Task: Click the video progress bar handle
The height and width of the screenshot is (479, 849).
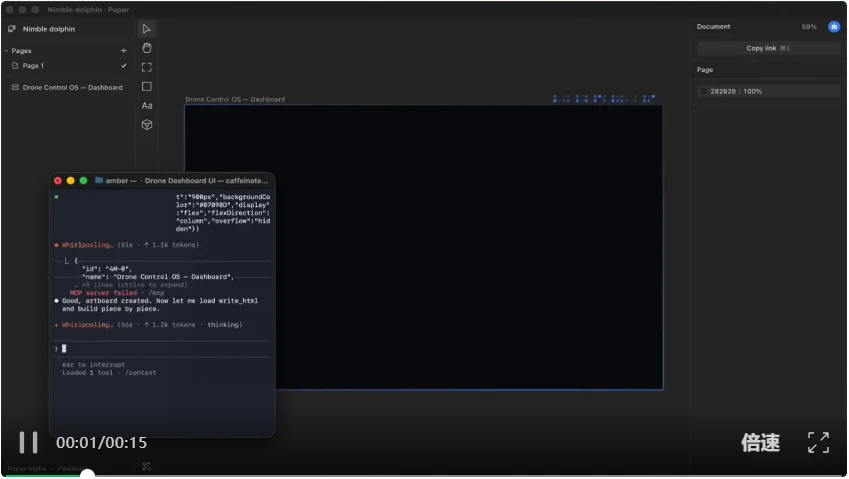Action: click(x=87, y=474)
